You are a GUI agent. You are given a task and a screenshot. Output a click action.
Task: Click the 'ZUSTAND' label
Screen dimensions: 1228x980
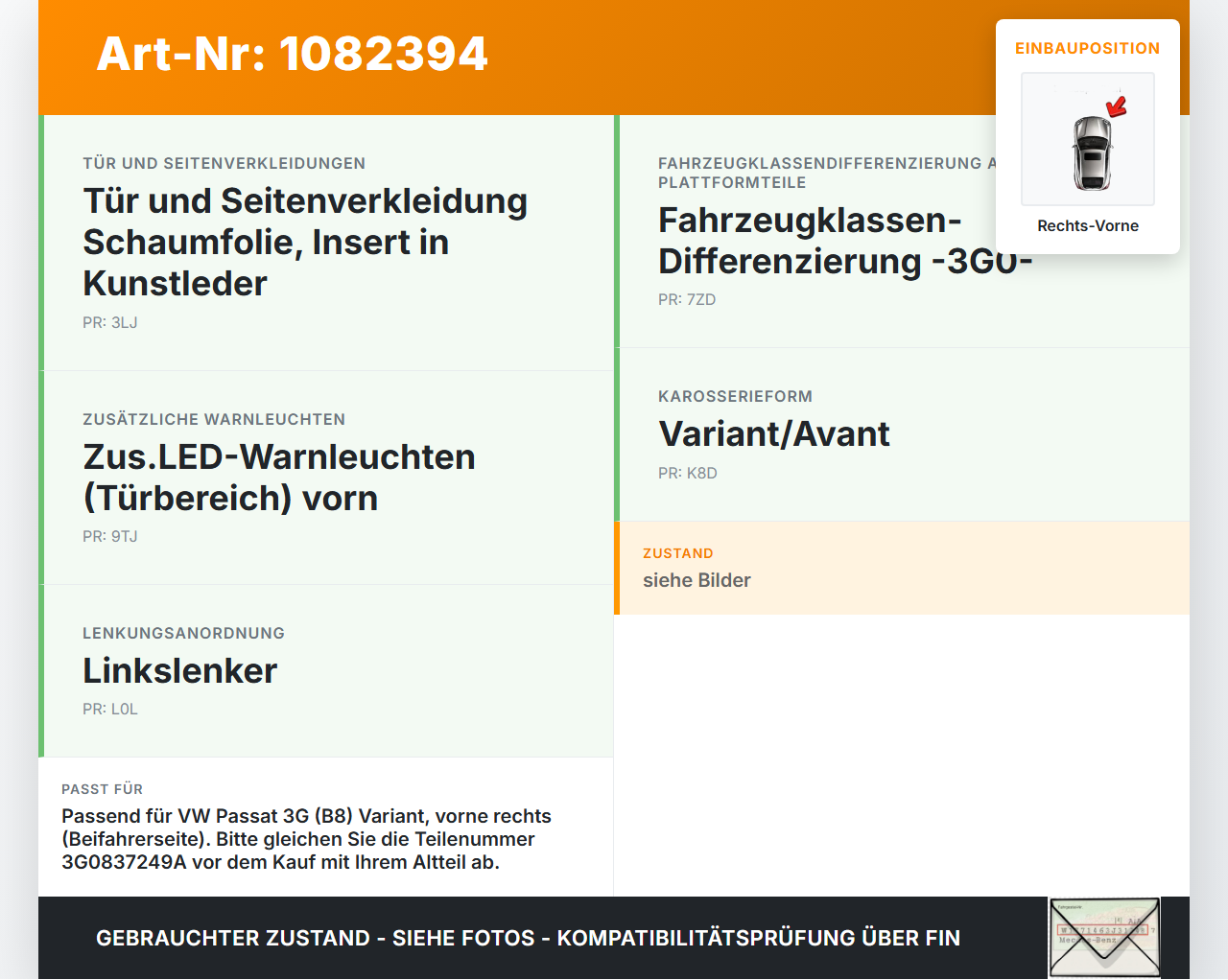[678, 553]
